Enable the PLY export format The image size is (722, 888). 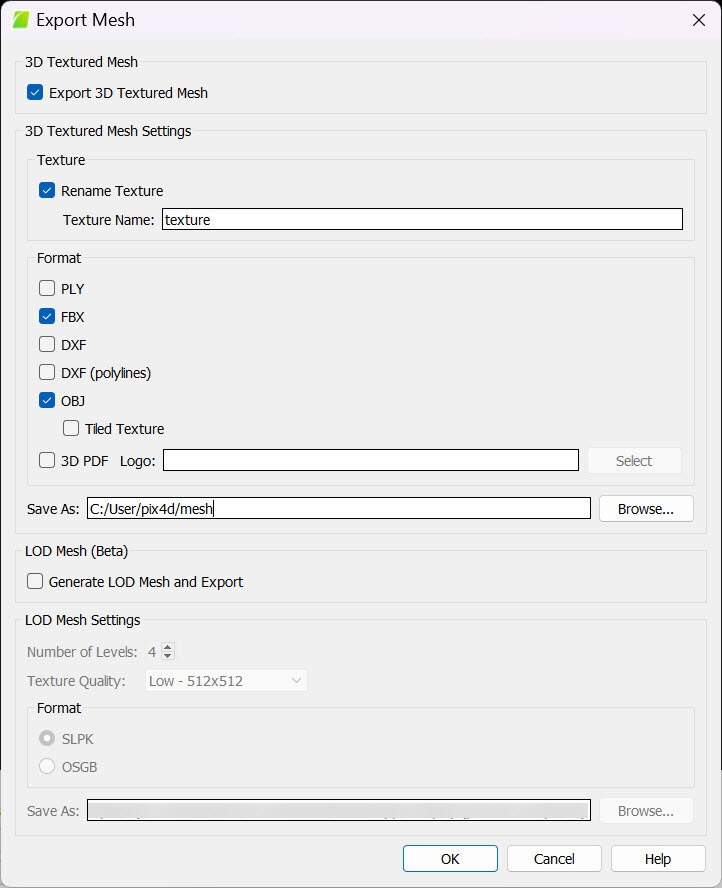[x=46, y=288]
